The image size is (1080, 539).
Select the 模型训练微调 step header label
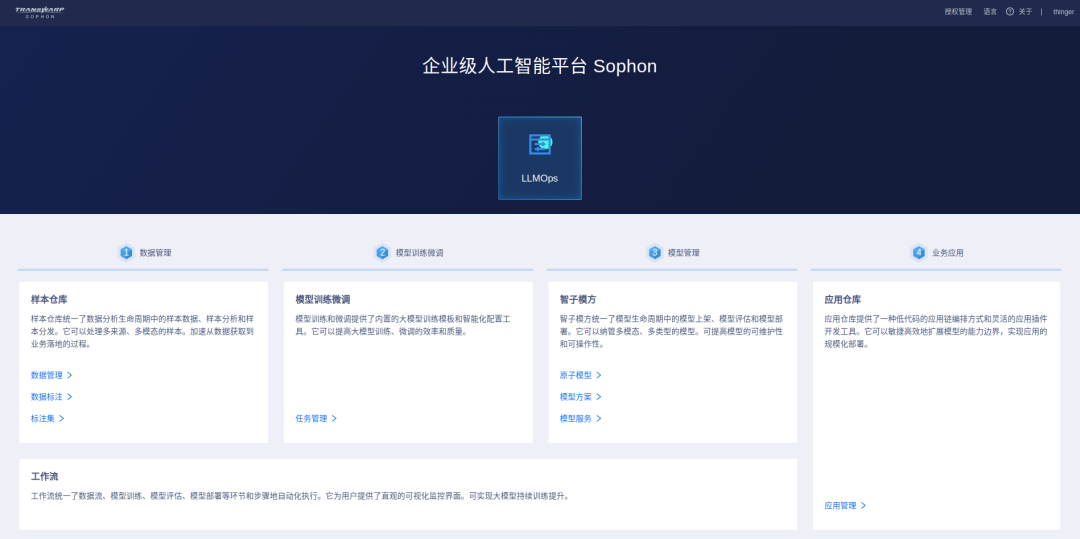pyautogui.click(x=419, y=253)
